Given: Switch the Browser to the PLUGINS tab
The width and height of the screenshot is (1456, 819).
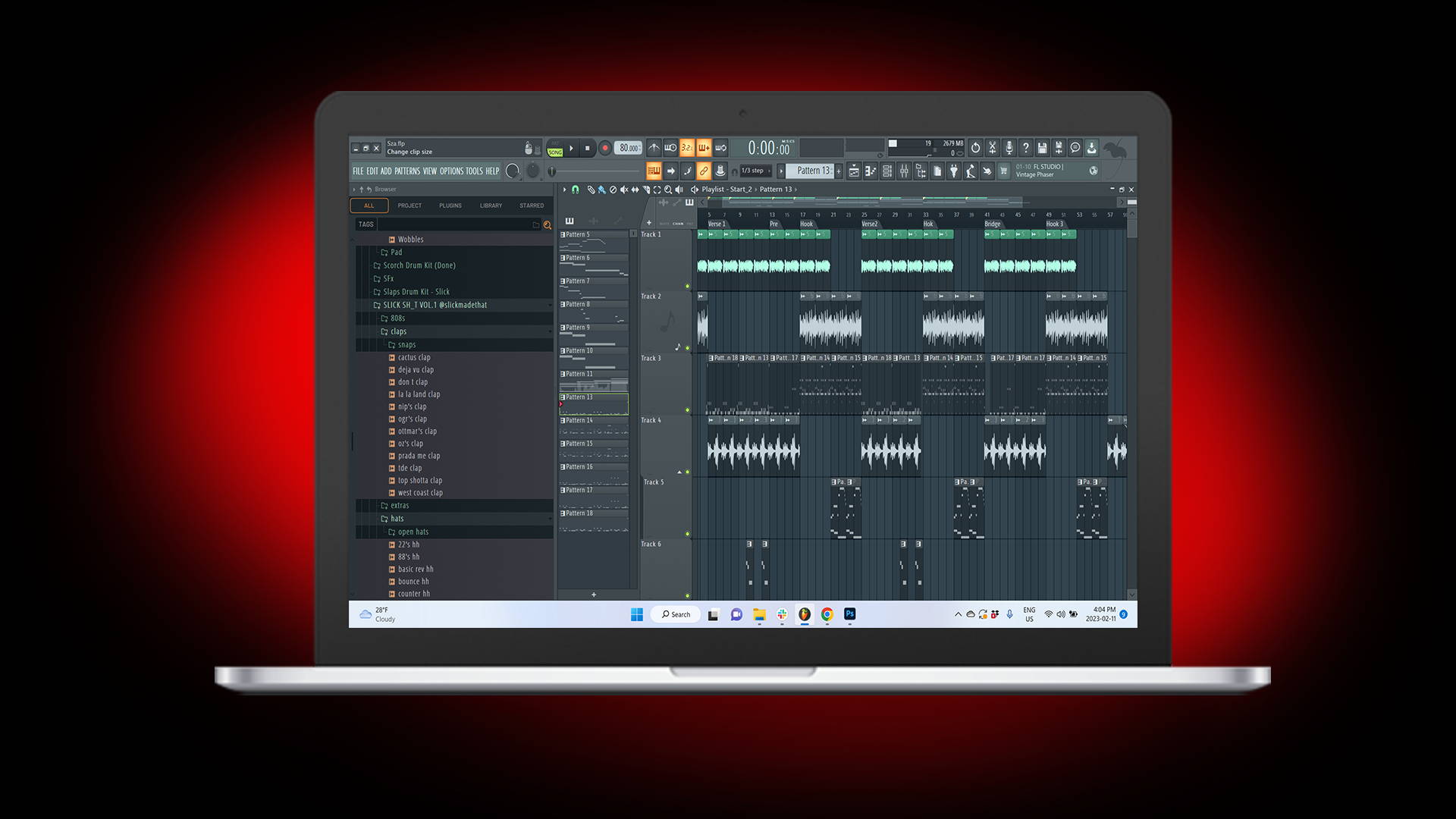Looking at the screenshot, I should click(450, 206).
